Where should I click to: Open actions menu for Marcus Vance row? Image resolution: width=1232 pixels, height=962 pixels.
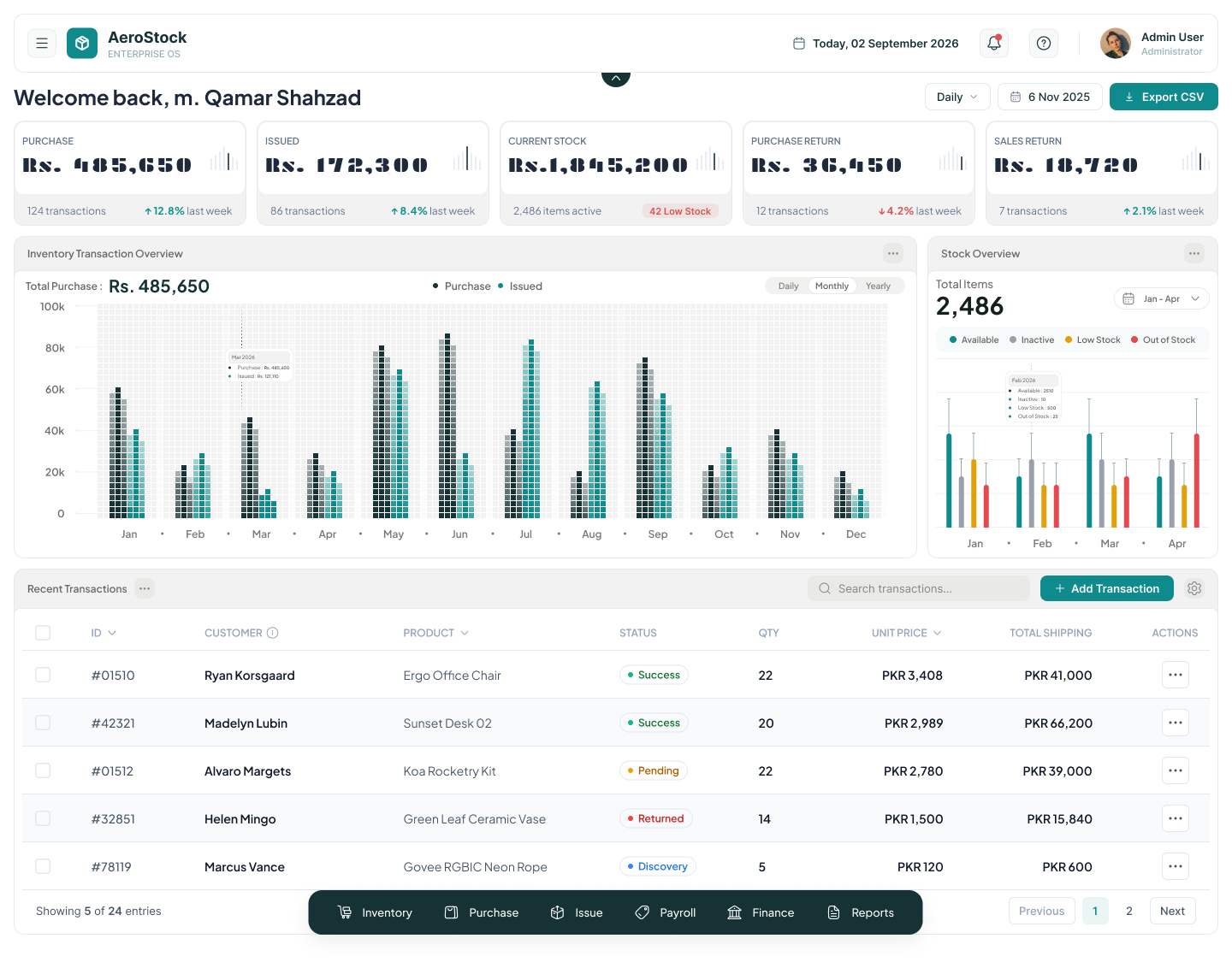click(1176, 866)
